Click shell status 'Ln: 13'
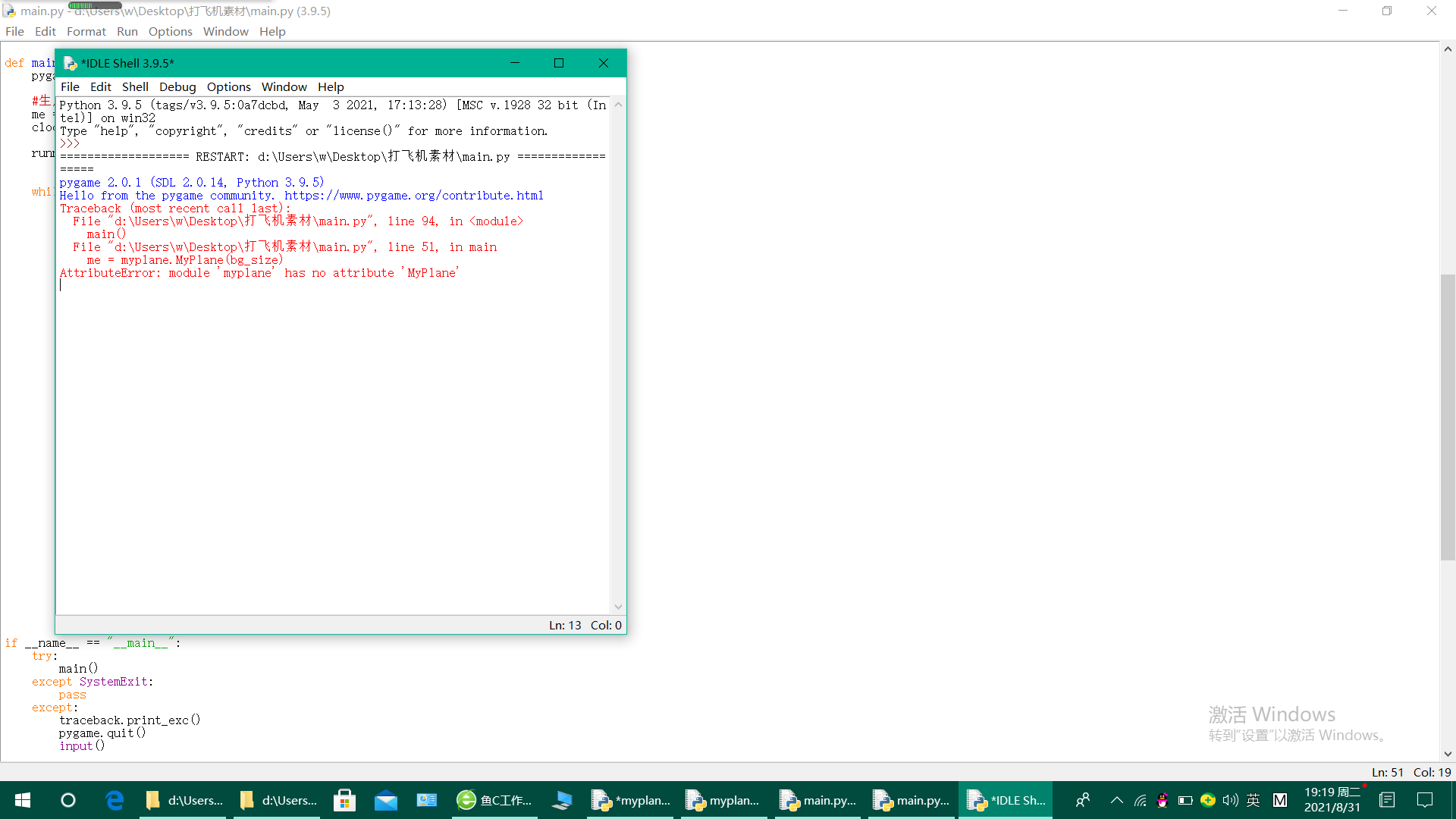Screen dimensions: 1456x819 (565, 625)
